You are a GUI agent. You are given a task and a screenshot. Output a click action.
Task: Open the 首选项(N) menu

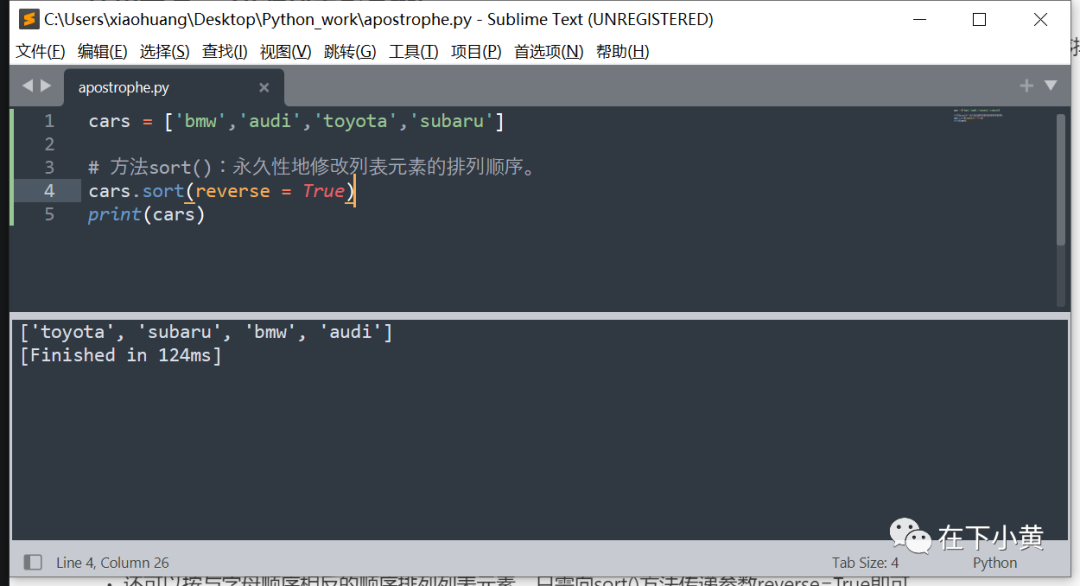pos(548,52)
